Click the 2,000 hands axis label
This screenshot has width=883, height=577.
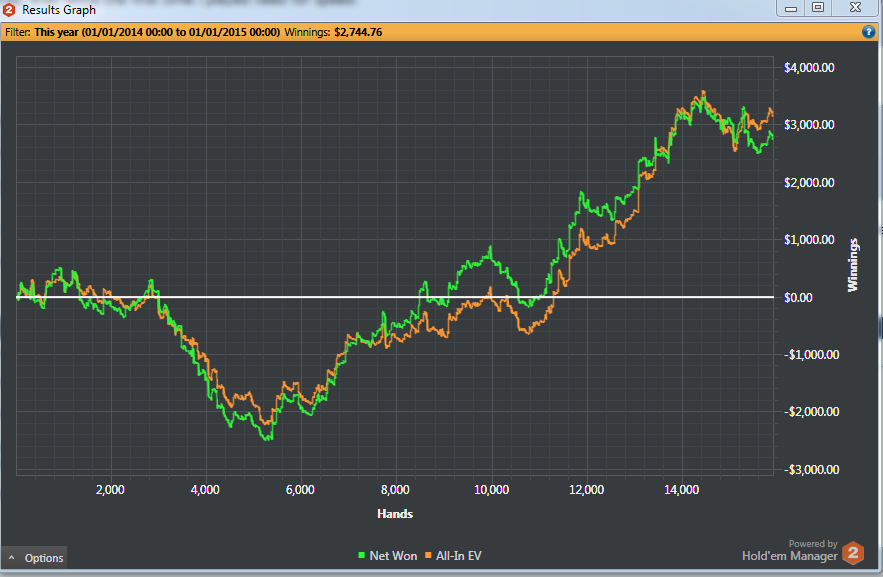[x=110, y=490]
